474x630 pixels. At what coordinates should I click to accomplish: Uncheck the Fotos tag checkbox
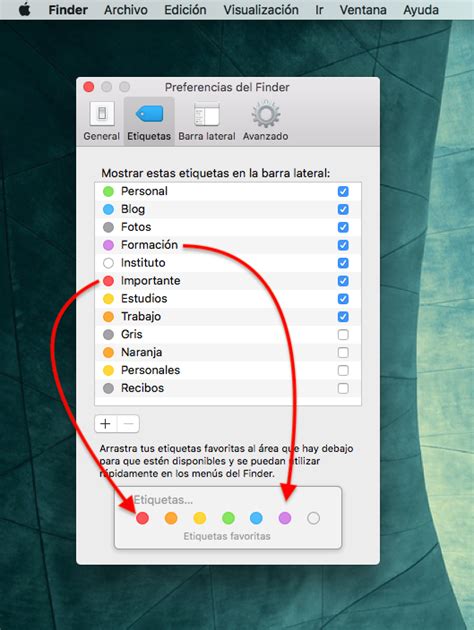coord(343,227)
